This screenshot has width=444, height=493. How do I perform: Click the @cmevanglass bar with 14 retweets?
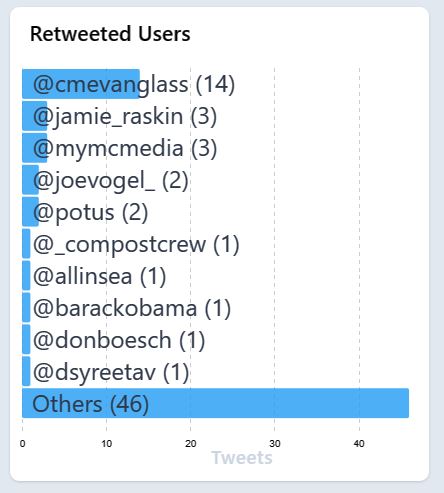point(81,84)
